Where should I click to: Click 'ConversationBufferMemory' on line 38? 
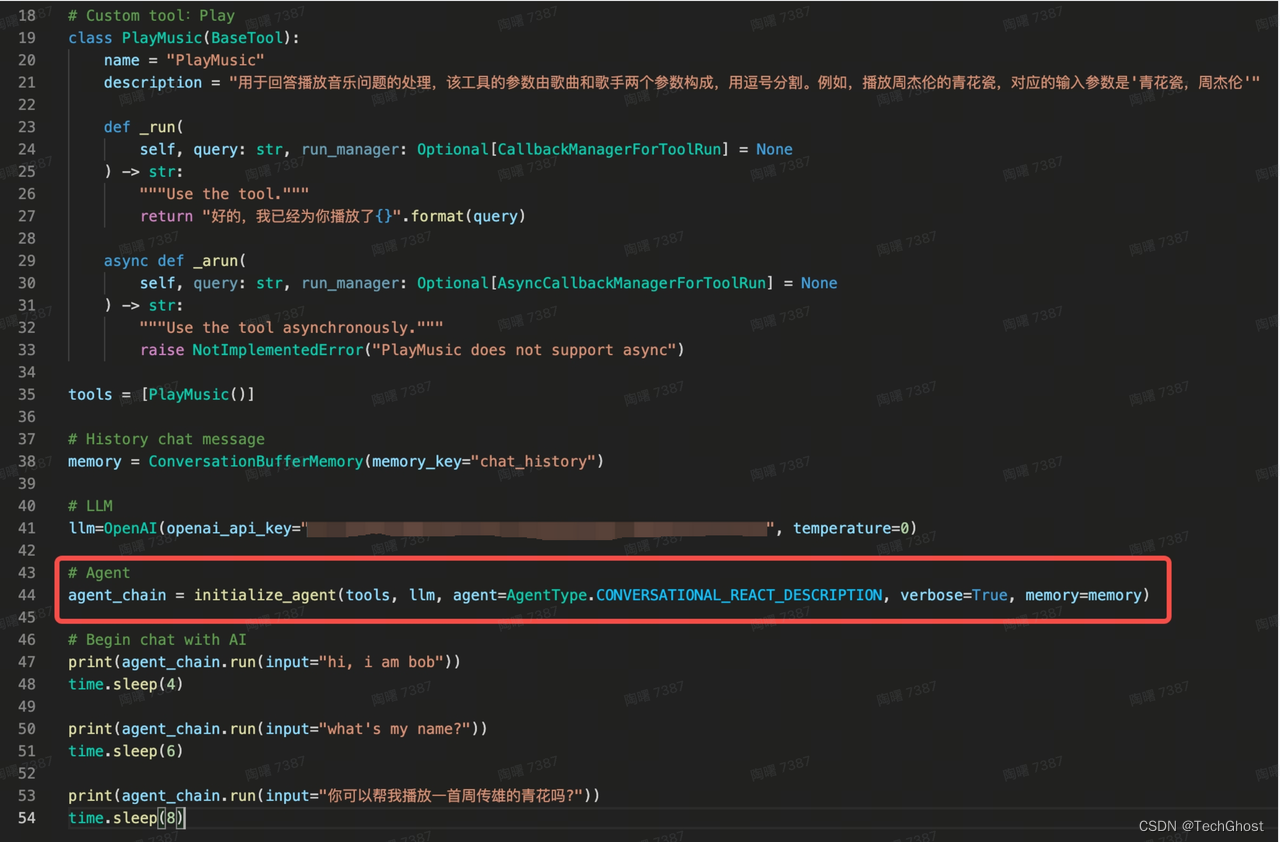255,461
